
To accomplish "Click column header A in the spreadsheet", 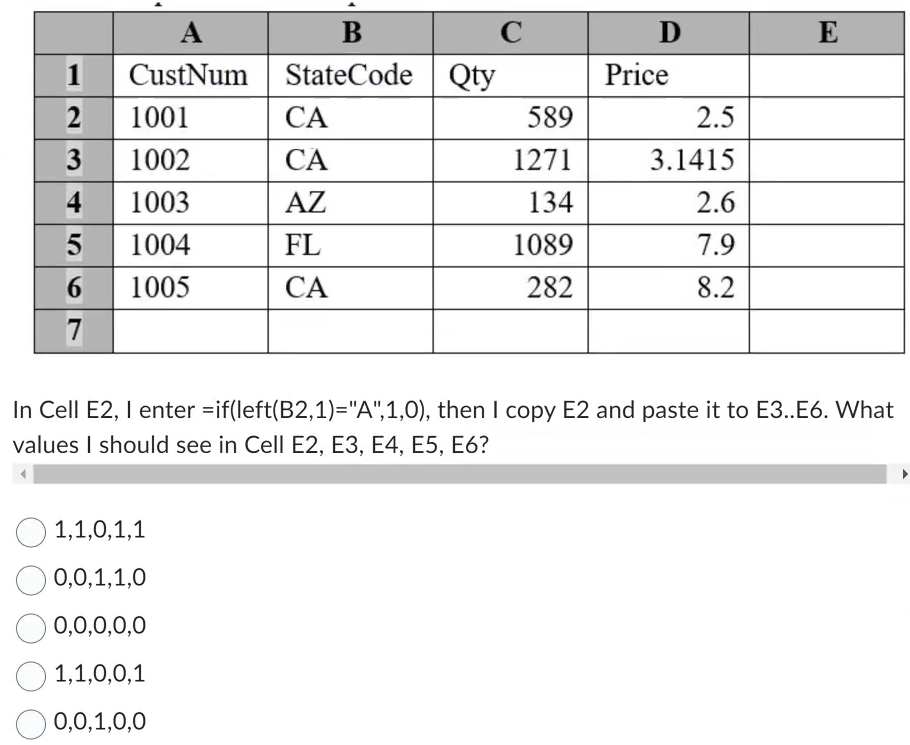I will (x=191, y=32).
